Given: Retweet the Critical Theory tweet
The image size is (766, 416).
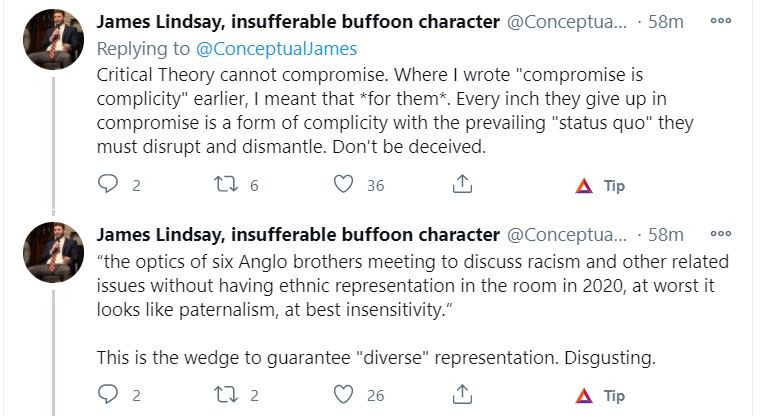Looking at the screenshot, I should [226, 185].
